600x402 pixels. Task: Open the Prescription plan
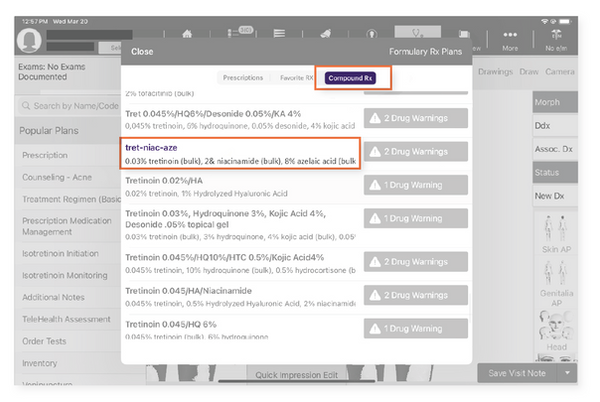tap(68, 155)
